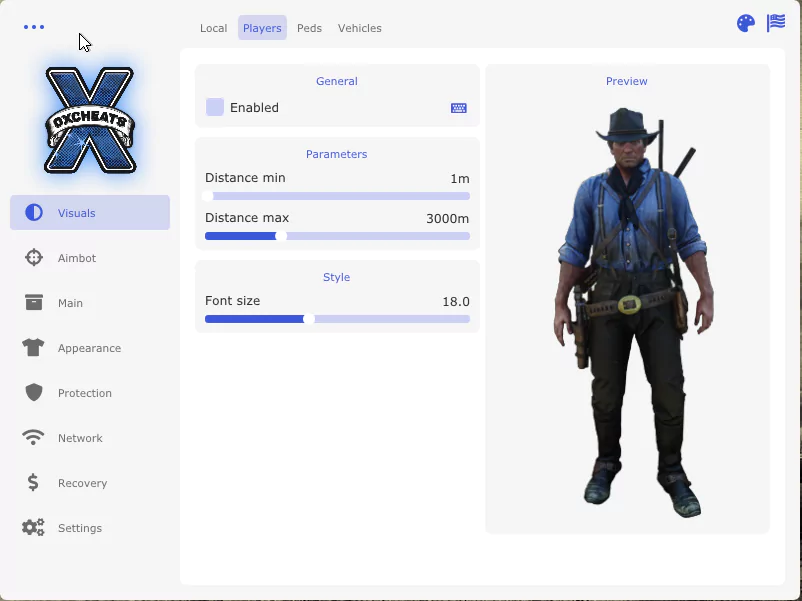The height and width of the screenshot is (601, 802).
Task: Click the Font size slider handle
Action: pos(308,319)
